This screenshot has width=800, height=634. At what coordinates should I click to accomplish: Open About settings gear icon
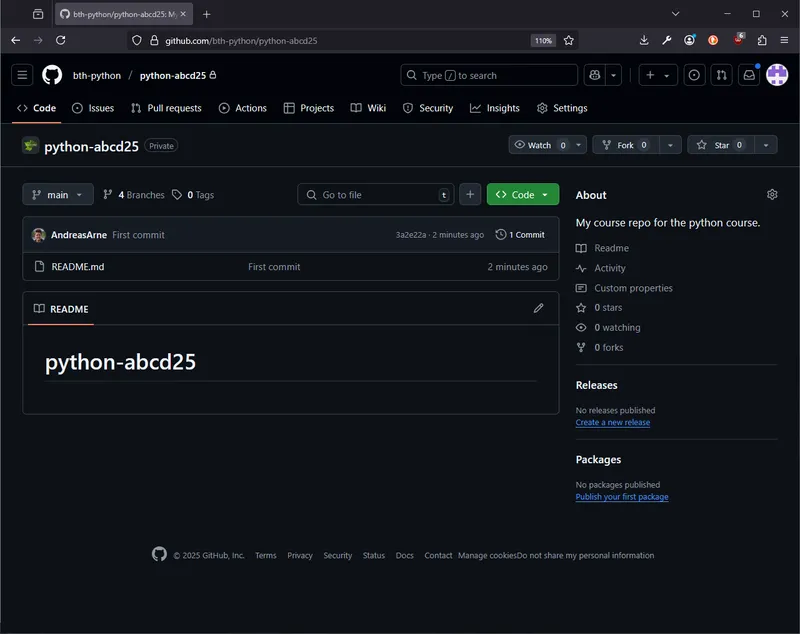[772, 194]
